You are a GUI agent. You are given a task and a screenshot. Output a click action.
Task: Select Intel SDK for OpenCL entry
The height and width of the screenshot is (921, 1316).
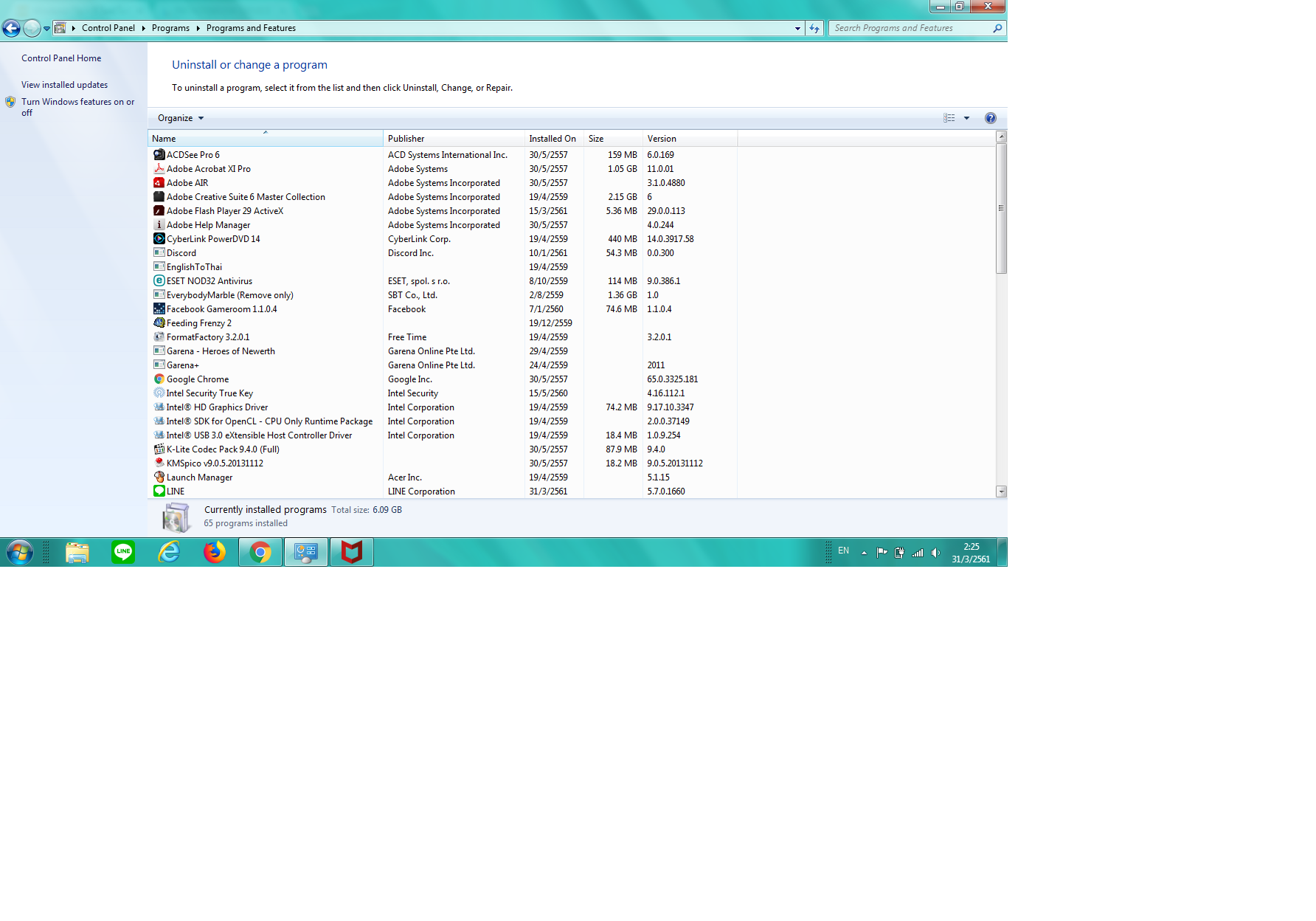click(x=443, y=421)
